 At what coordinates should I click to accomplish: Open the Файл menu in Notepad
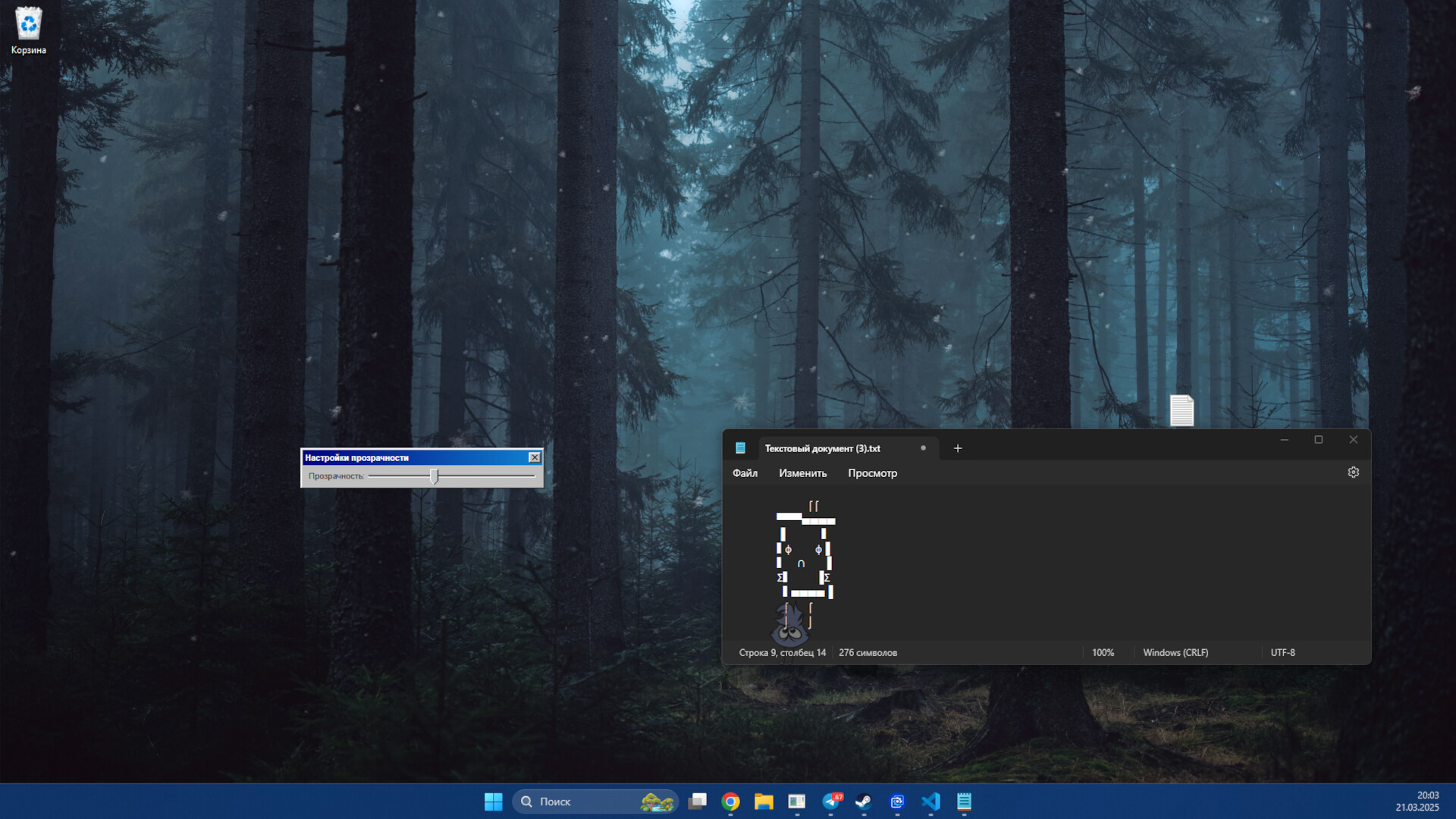click(744, 472)
